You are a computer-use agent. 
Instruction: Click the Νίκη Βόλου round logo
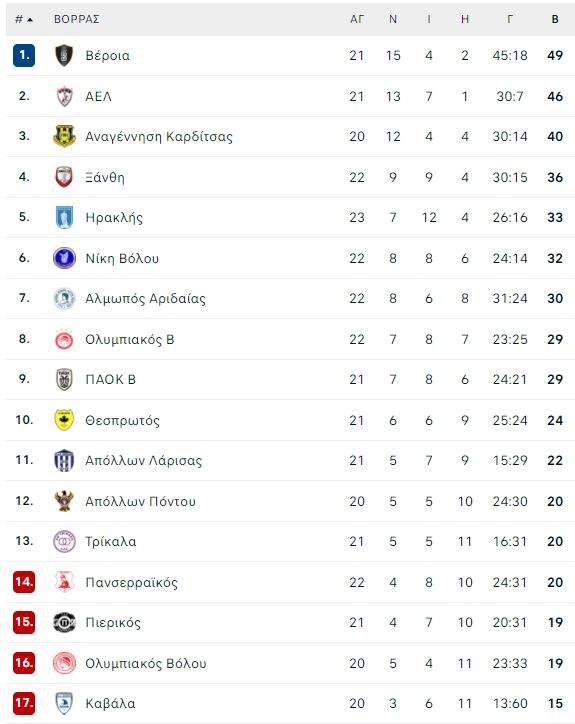point(64,258)
